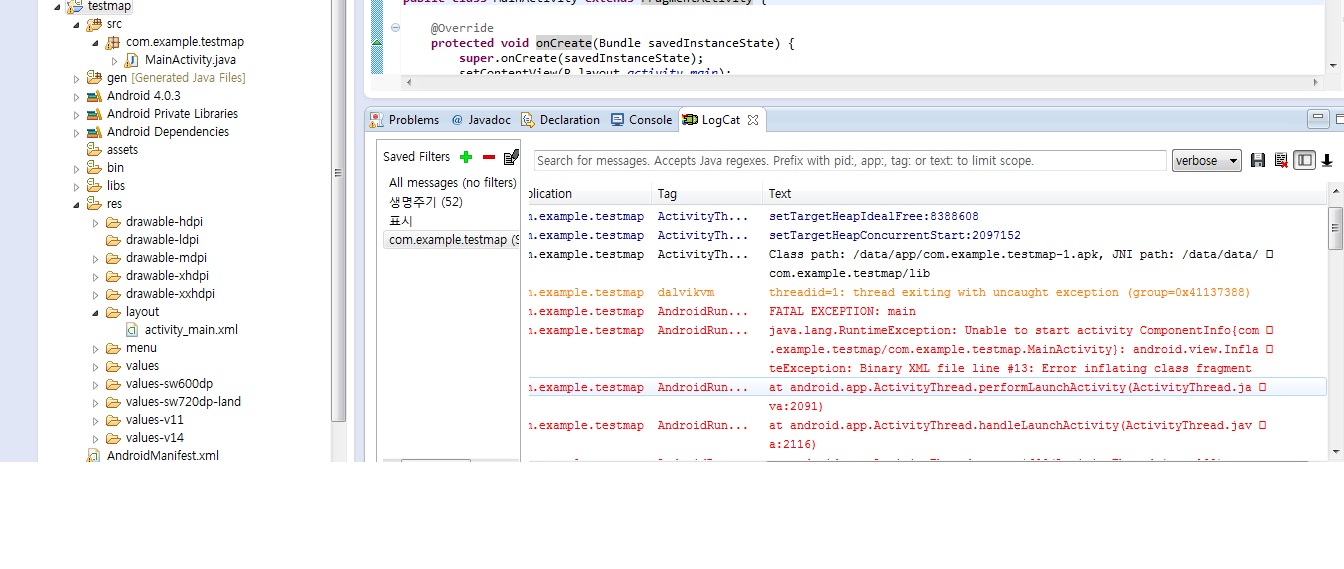Switch to the Javadoc tab
Viewport: 1344px width, 569px height.
(x=483, y=120)
